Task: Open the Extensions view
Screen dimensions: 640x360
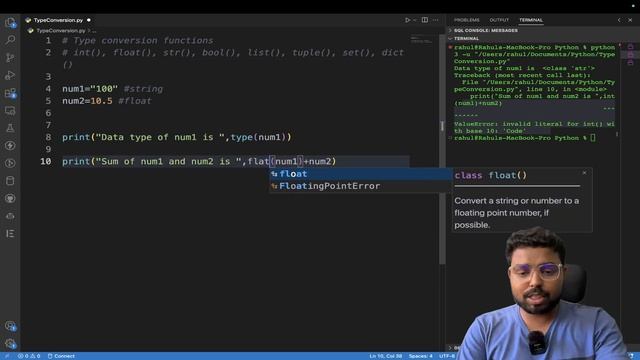Action: click(10, 93)
